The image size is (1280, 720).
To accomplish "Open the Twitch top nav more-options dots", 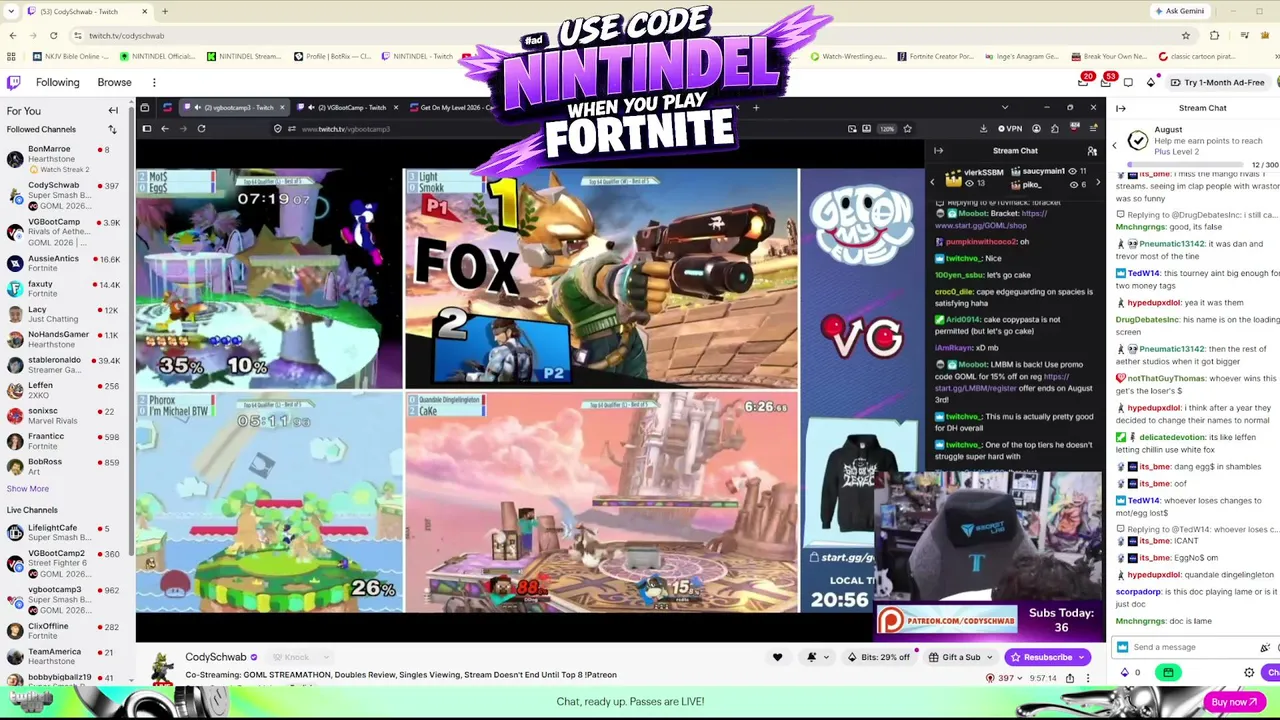I will pyautogui.click(x=154, y=82).
